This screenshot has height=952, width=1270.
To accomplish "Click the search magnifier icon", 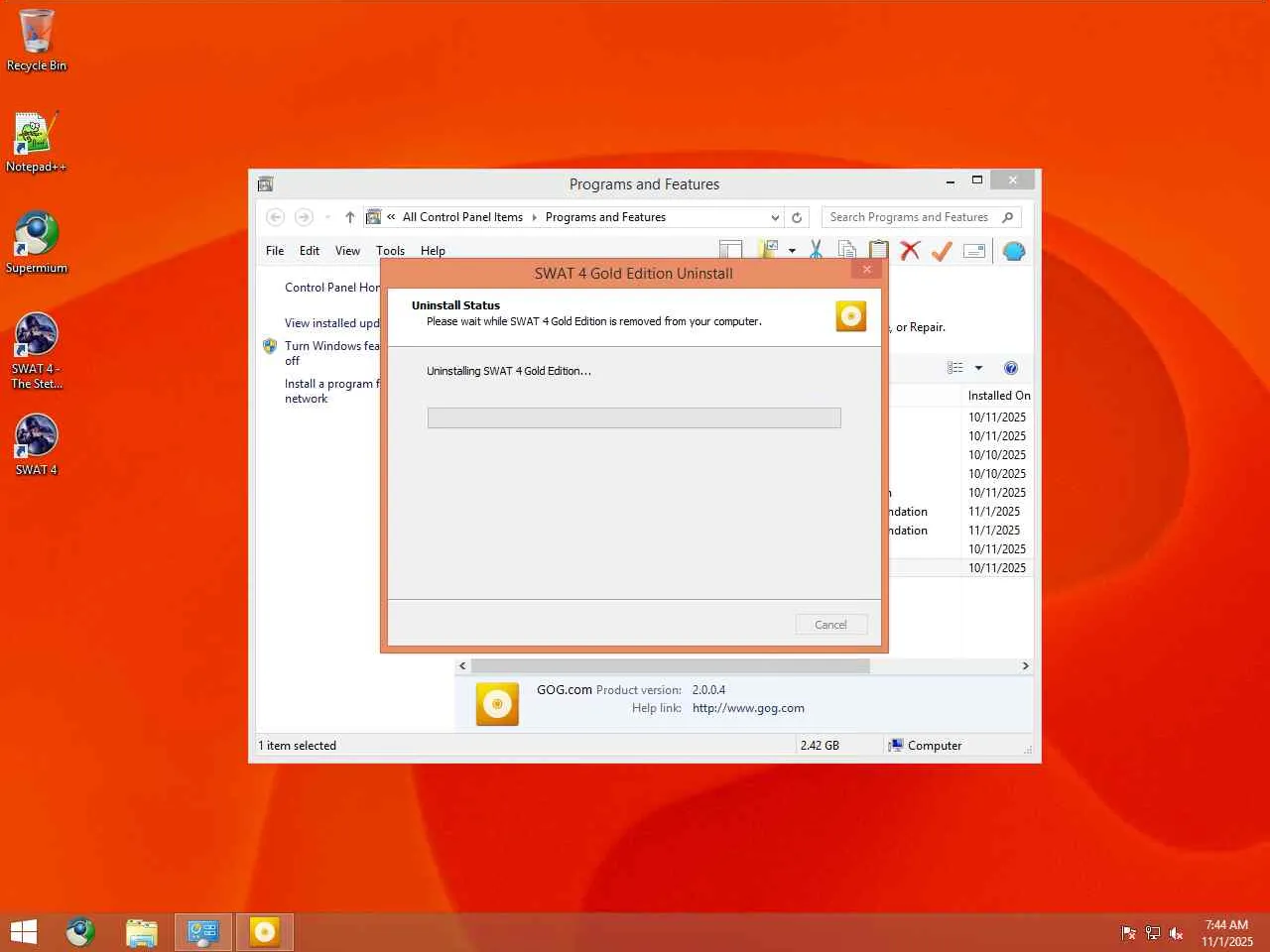I will pyautogui.click(x=1008, y=217).
